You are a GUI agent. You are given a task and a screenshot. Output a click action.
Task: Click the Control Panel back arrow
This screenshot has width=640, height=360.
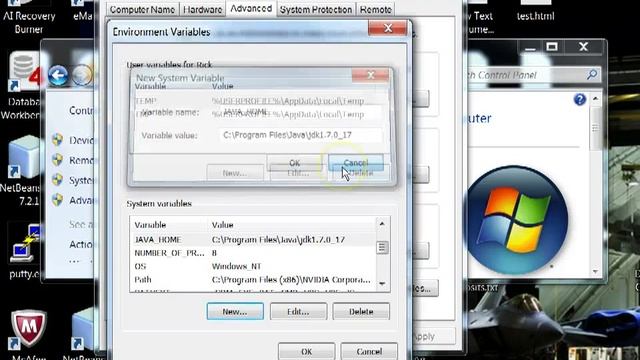pos(58,75)
